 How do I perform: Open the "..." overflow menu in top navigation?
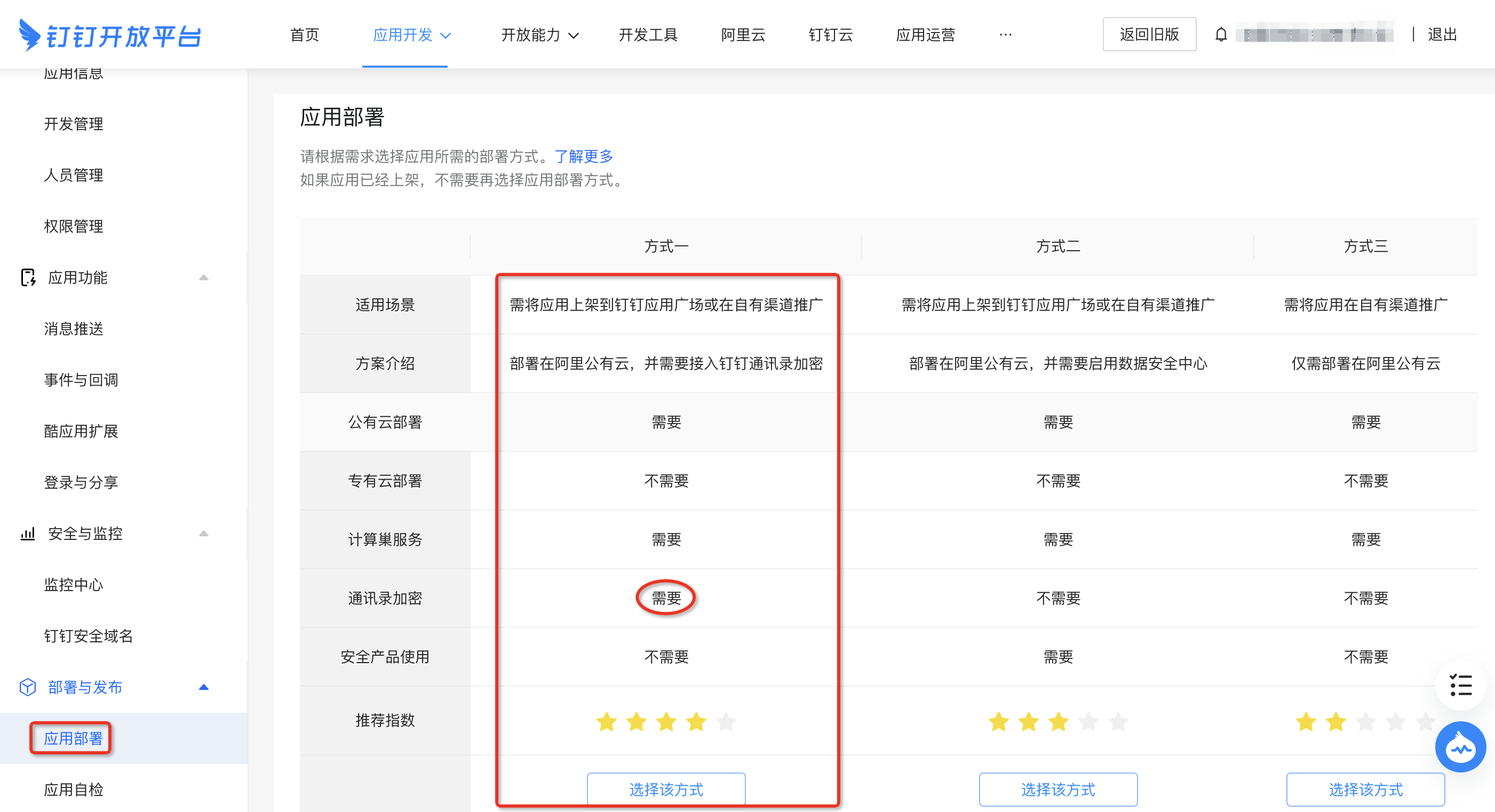1005,35
